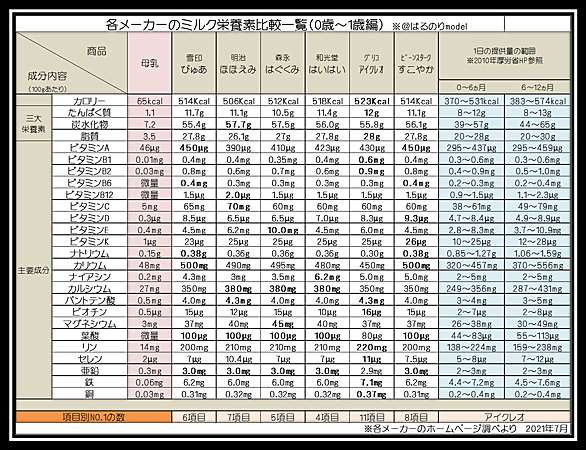Click the カロリー row label
586x450 pixels.
90,101
